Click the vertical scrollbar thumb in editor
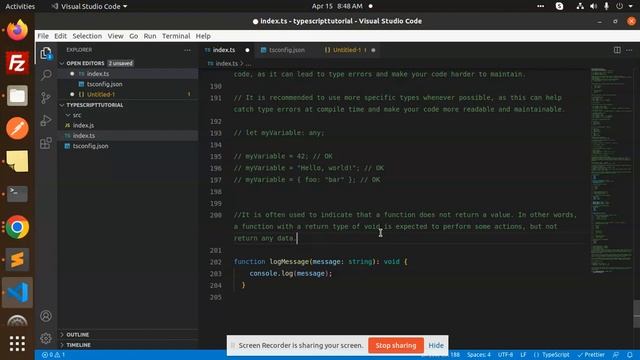This screenshot has width=640, height=360. pos(636,313)
